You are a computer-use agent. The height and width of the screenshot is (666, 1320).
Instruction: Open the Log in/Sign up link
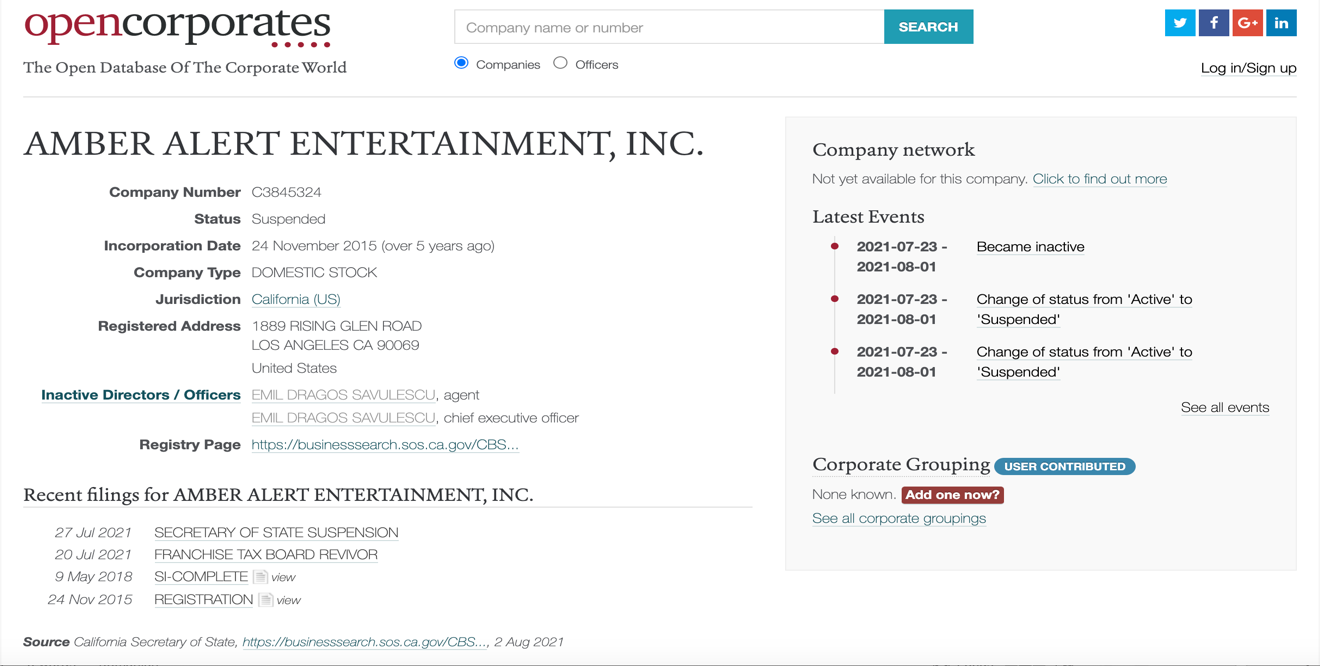coord(1248,68)
